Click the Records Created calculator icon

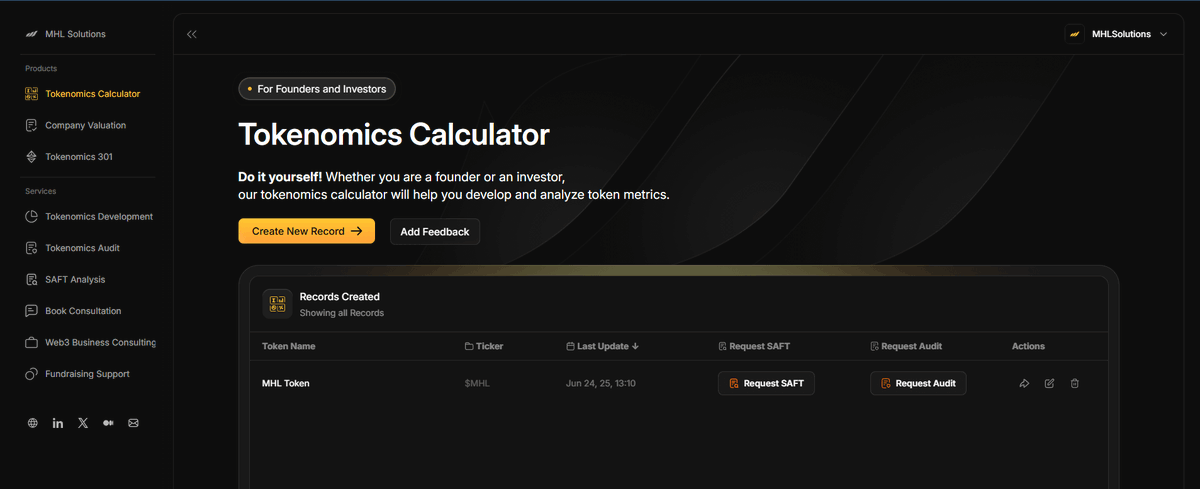(x=277, y=304)
